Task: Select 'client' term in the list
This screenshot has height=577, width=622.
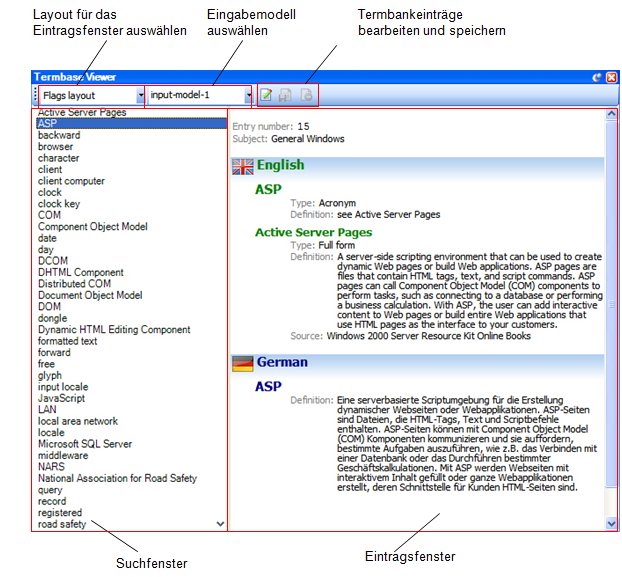Action: point(50,170)
